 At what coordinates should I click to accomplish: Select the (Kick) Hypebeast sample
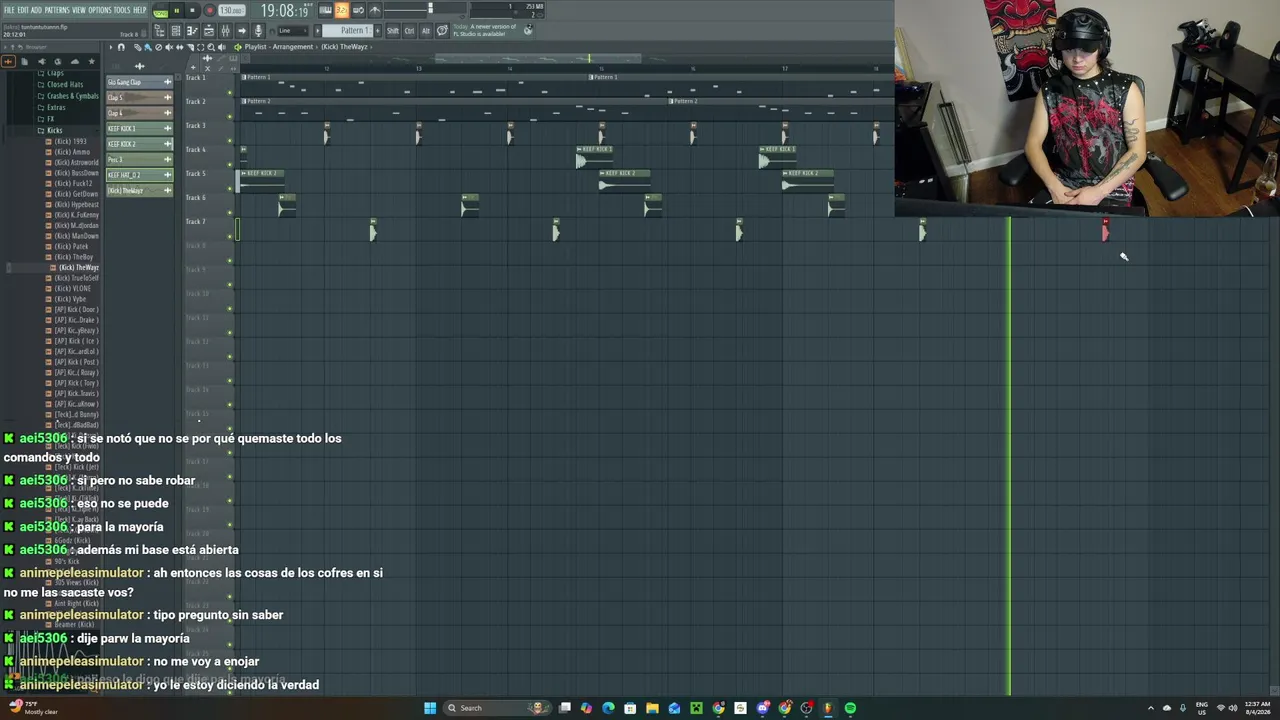(73, 204)
